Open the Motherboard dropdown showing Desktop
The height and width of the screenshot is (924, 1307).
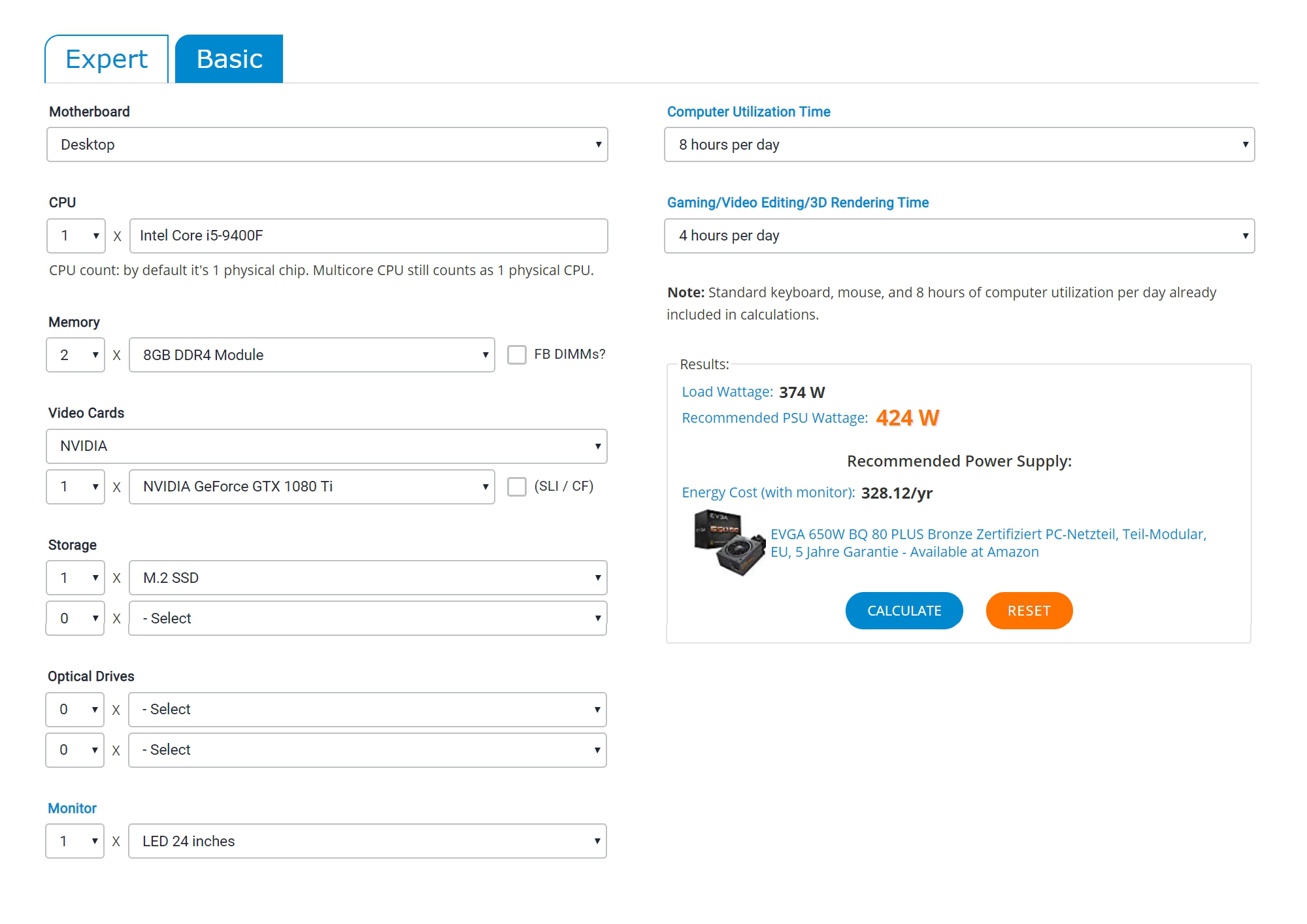(327, 144)
